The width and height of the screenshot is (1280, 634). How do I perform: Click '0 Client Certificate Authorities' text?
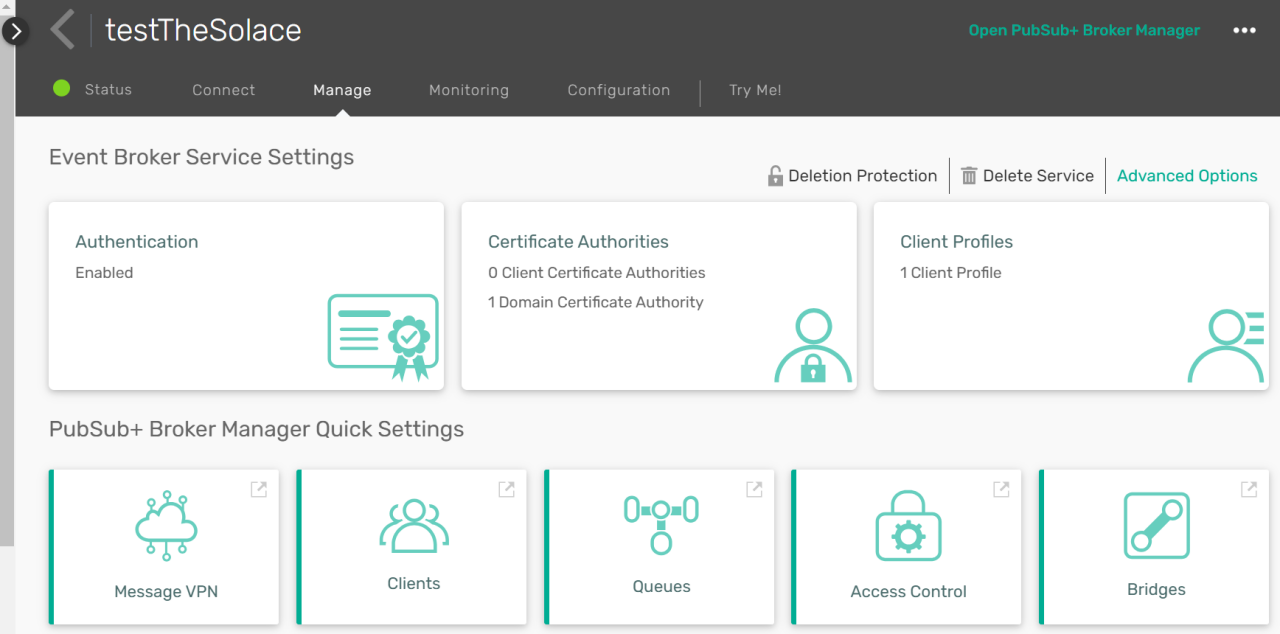click(x=596, y=273)
